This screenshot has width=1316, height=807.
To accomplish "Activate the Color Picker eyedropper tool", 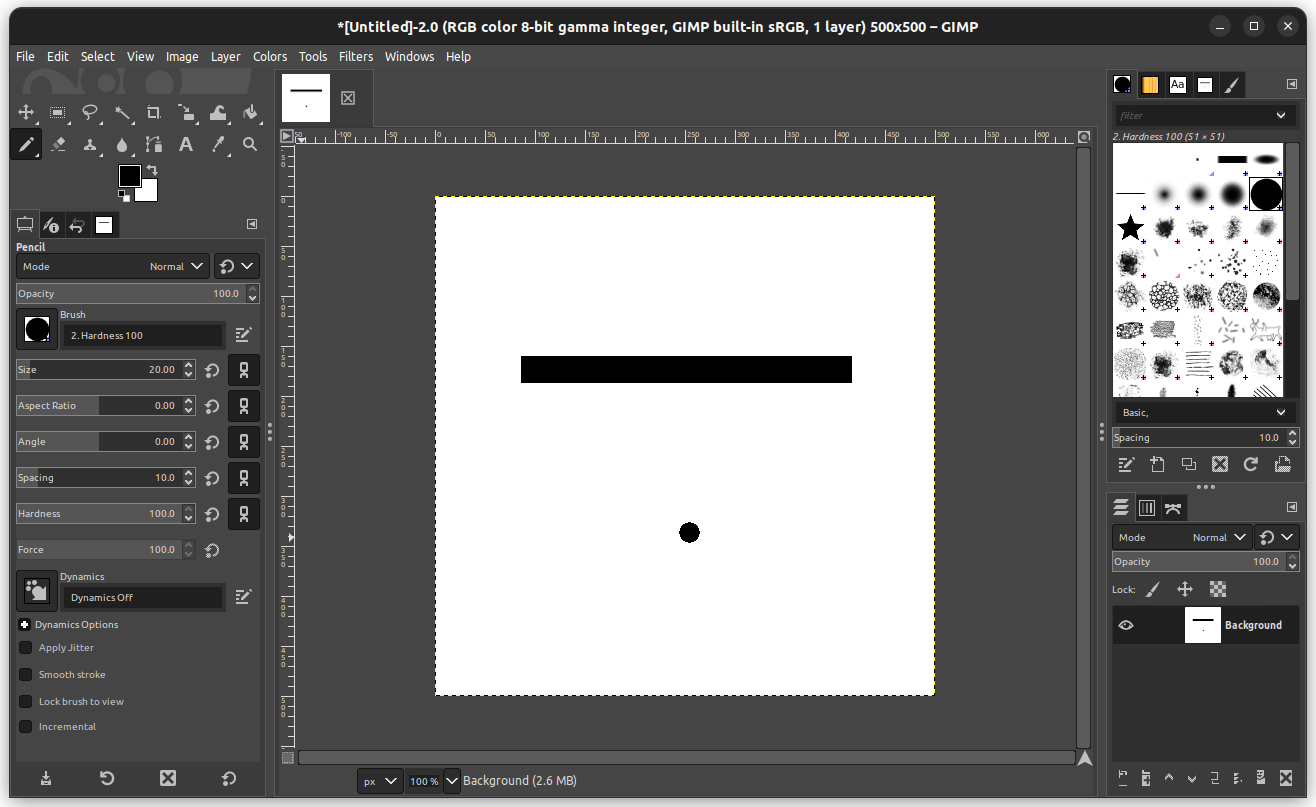I will click(x=218, y=145).
